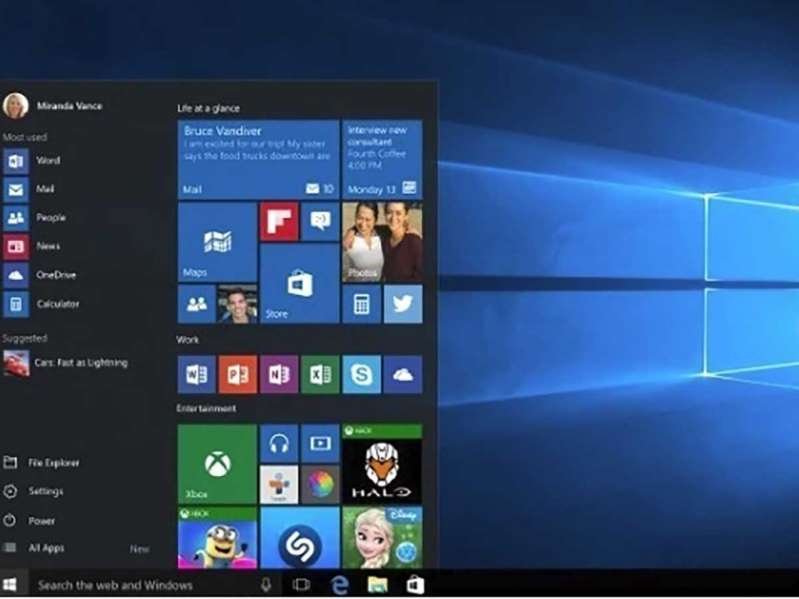Open the Maps tile

(x=217, y=242)
